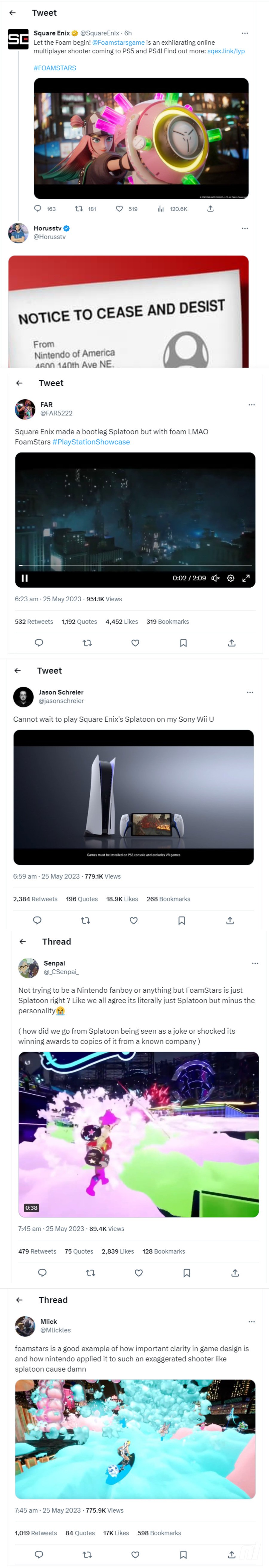The height and width of the screenshot is (1568, 269).
Task: Open more options on Square Enix's tweet
Action: point(245,33)
